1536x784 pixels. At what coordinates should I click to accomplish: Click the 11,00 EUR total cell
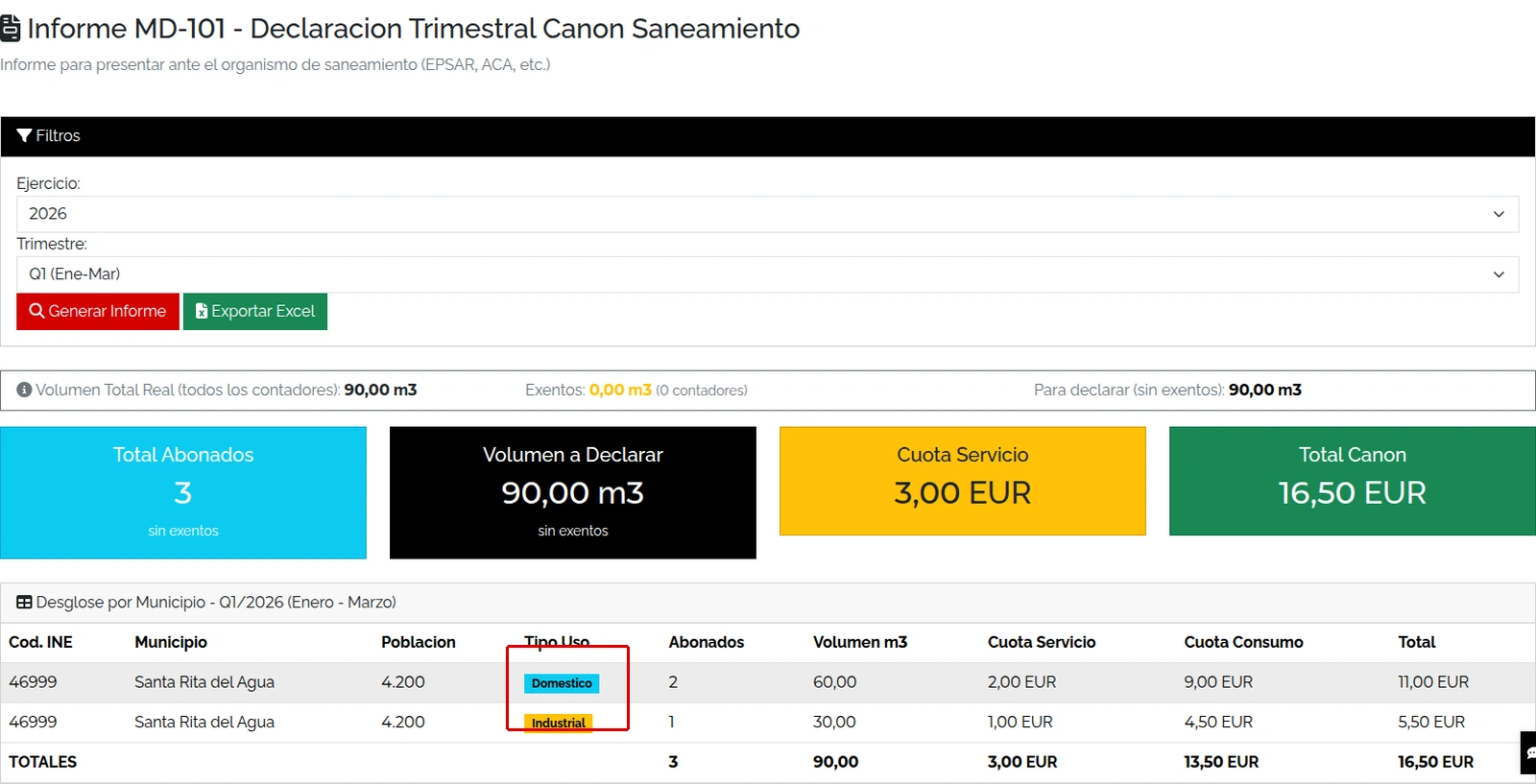tap(1433, 682)
